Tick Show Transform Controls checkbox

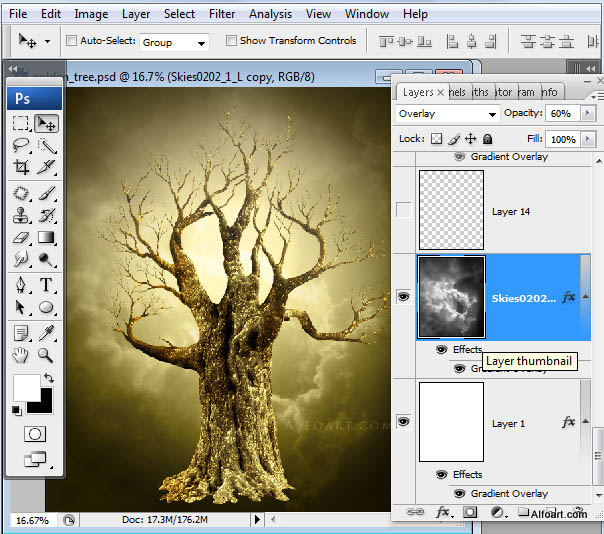(x=231, y=41)
